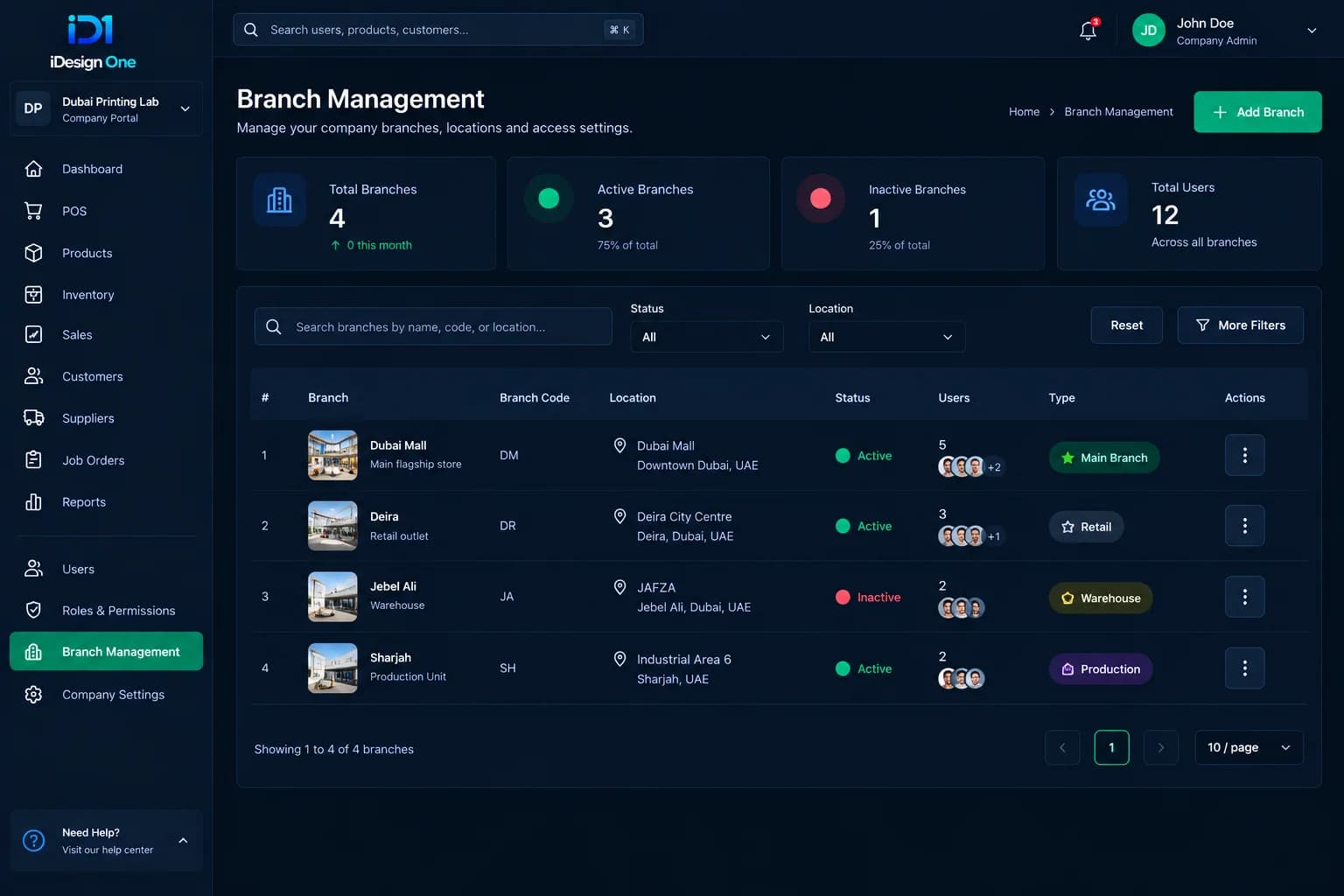Click the Need Help question mark icon

(33, 841)
